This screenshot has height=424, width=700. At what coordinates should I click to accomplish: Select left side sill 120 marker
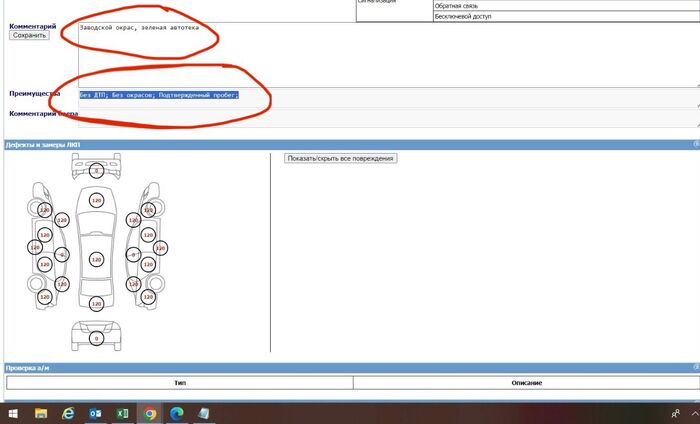[x=35, y=247]
